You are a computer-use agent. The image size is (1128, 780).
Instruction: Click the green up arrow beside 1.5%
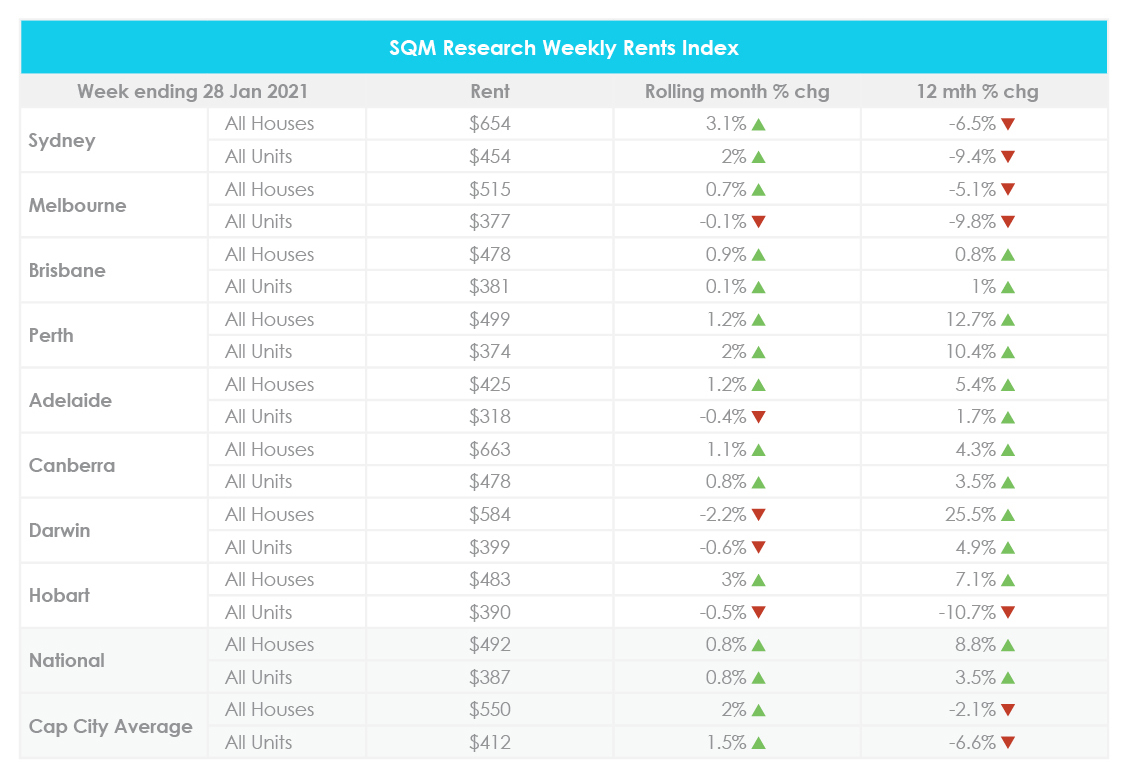[x=758, y=743]
